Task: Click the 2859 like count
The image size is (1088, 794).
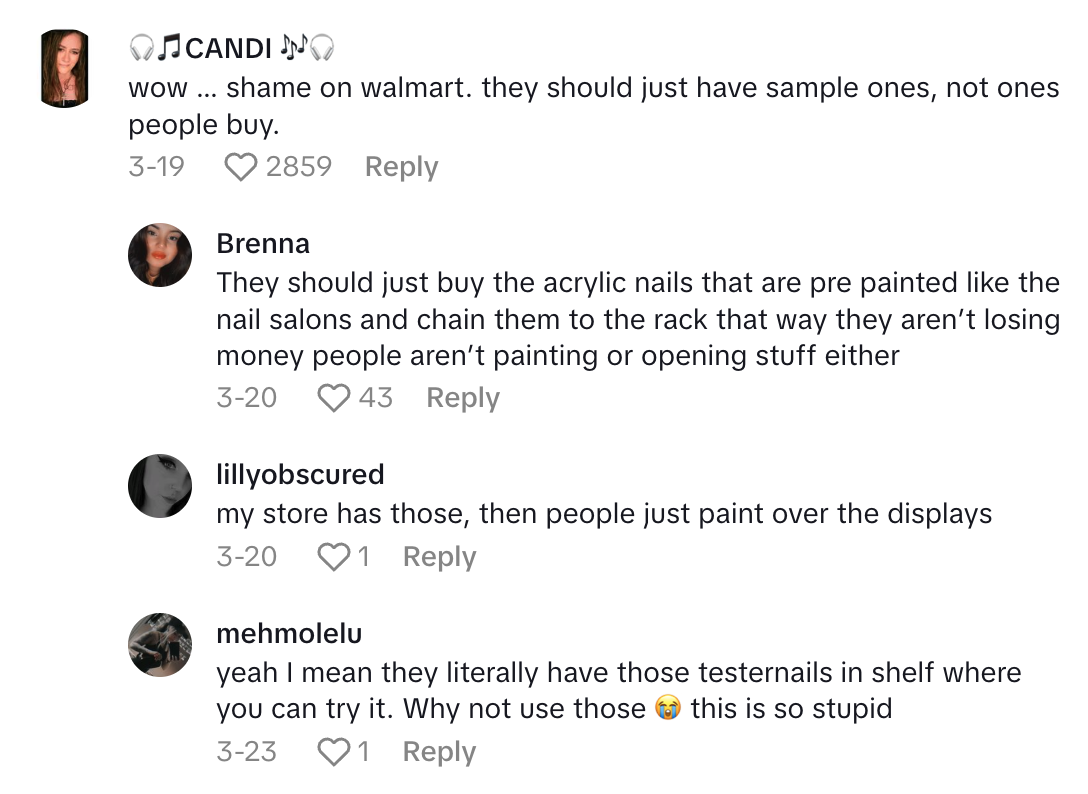Action: coord(299,167)
